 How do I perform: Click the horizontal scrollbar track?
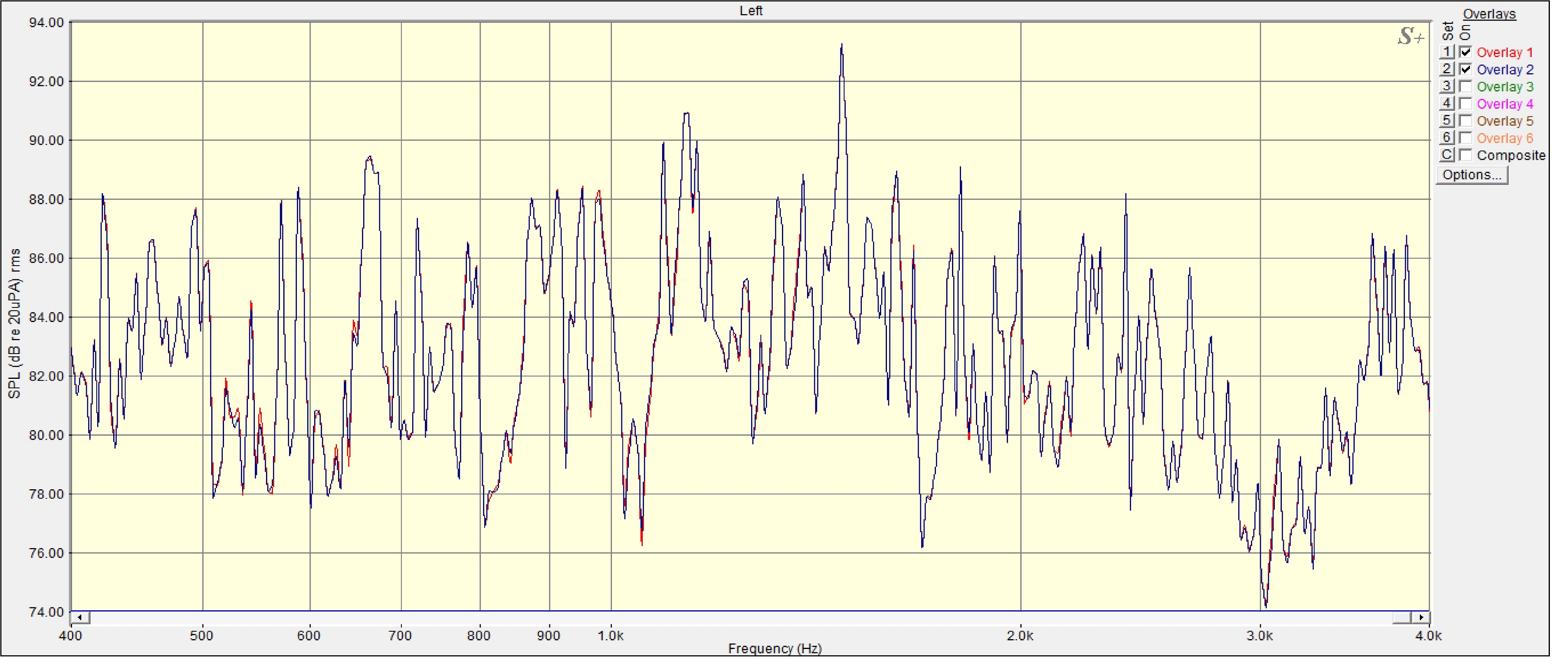coord(730,618)
